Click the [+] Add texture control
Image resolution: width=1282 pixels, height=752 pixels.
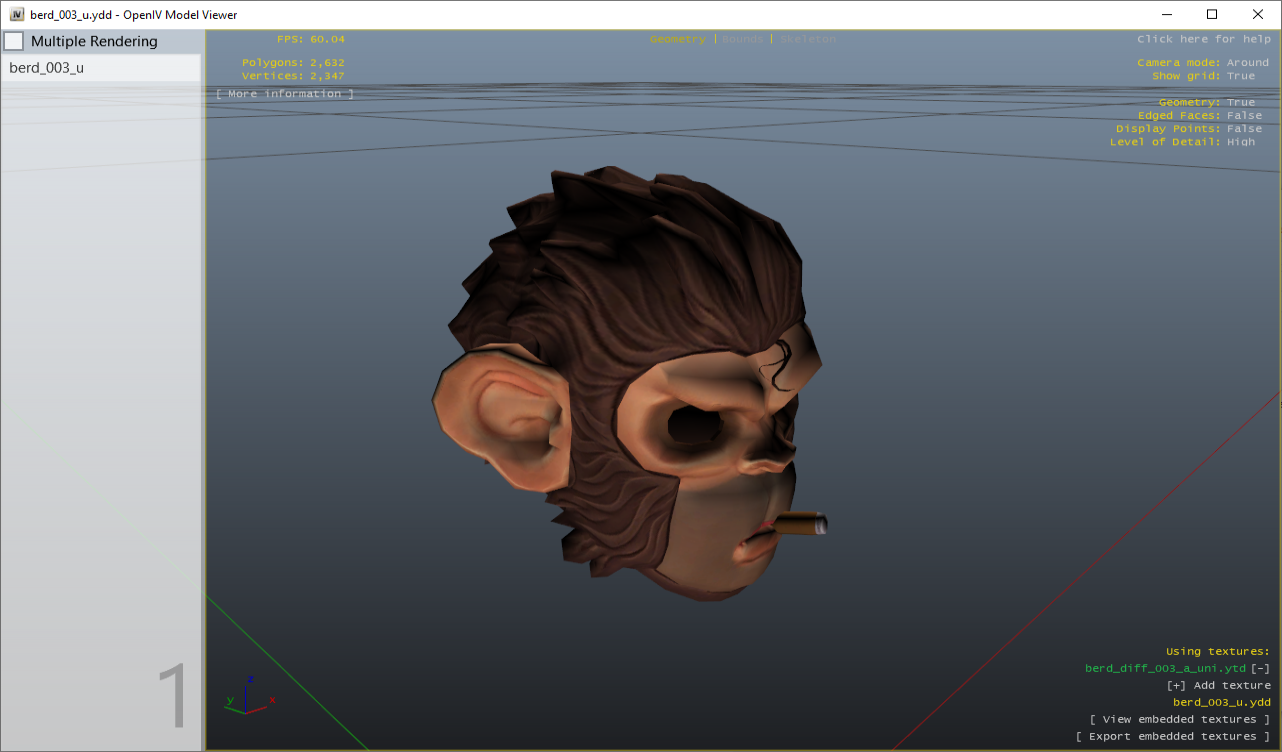tap(1218, 685)
